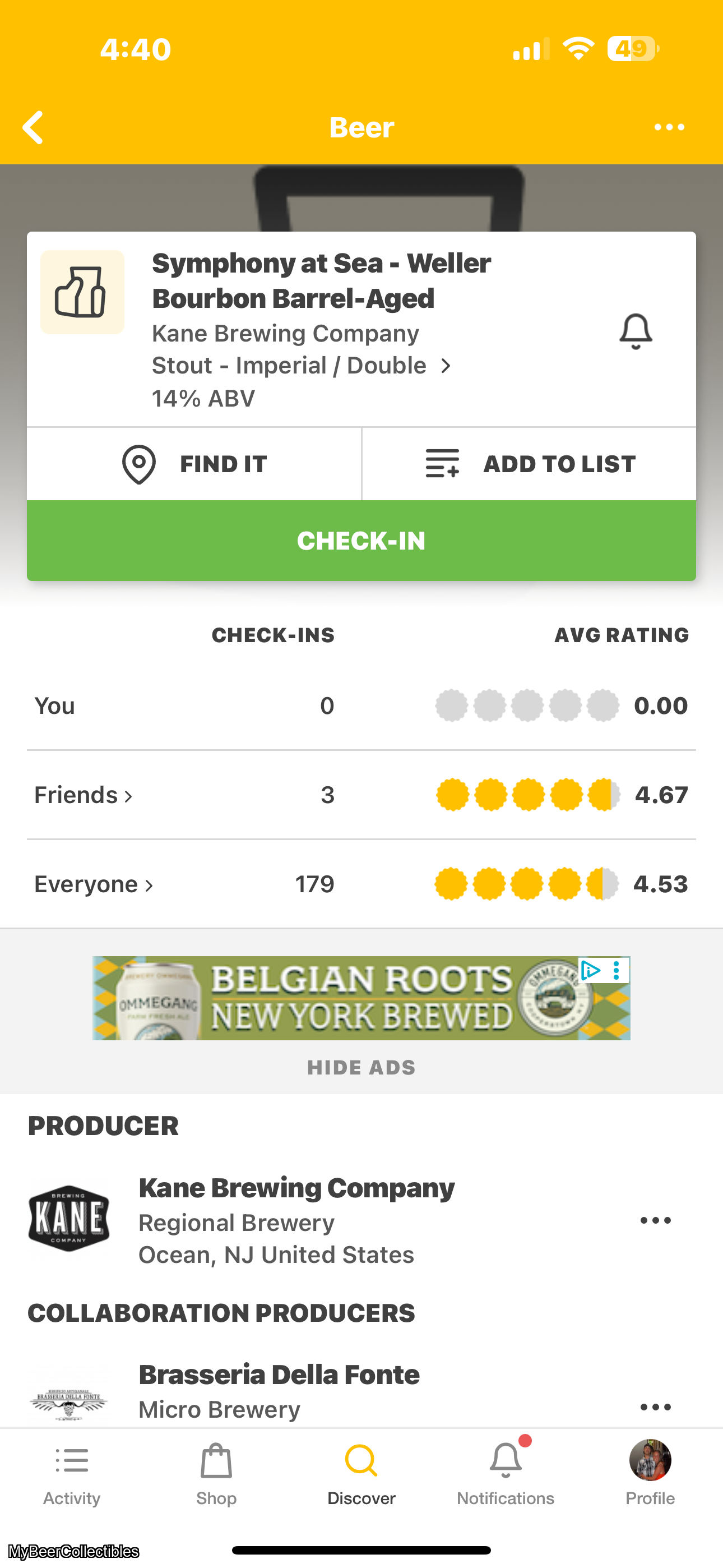This screenshot has width=723, height=1568.
Task: Toggle the beer notification bell
Action: [636, 332]
